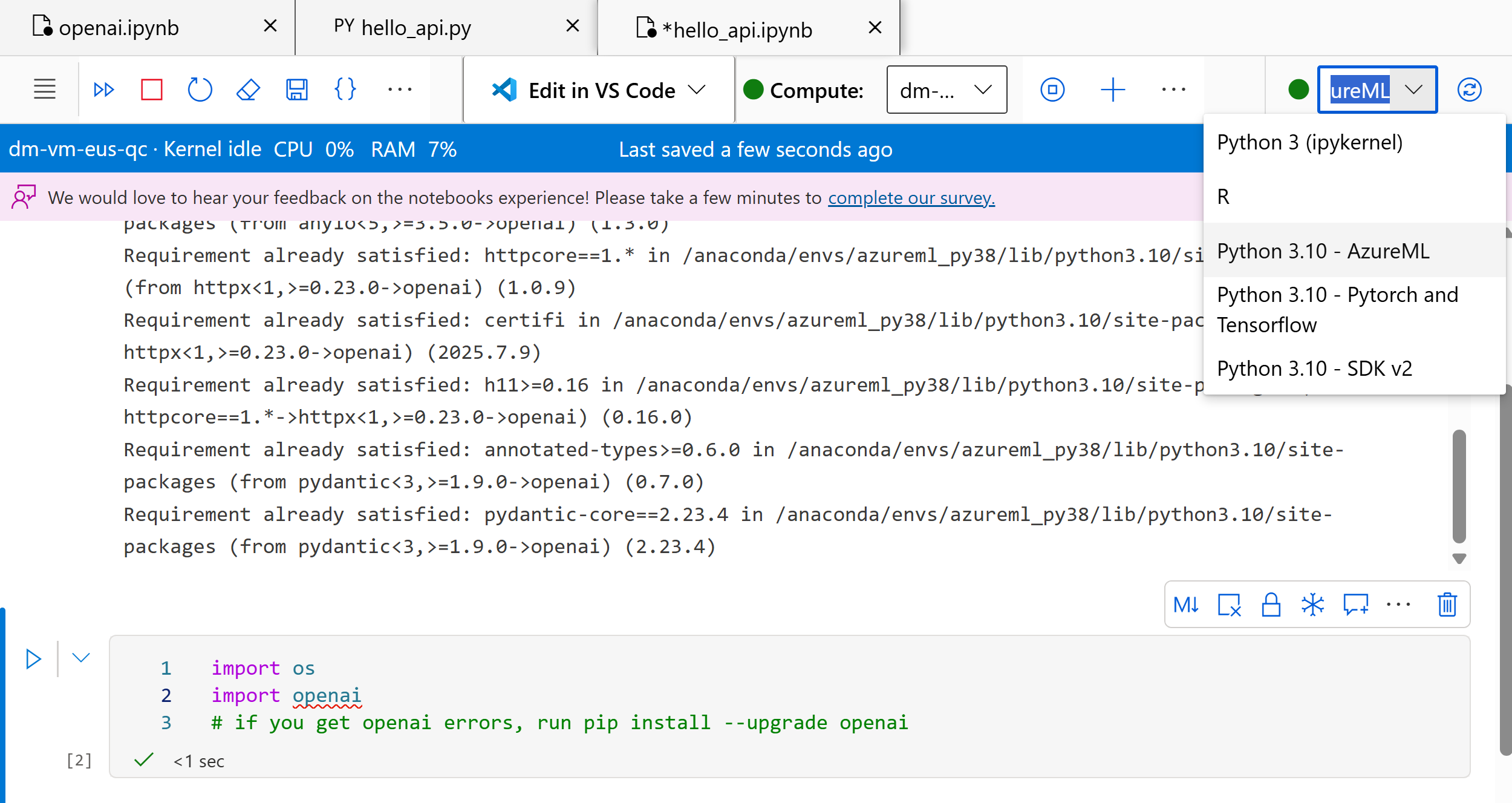Toggle freeze cell snowflake icon
The width and height of the screenshot is (1512, 803).
click(1312, 605)
